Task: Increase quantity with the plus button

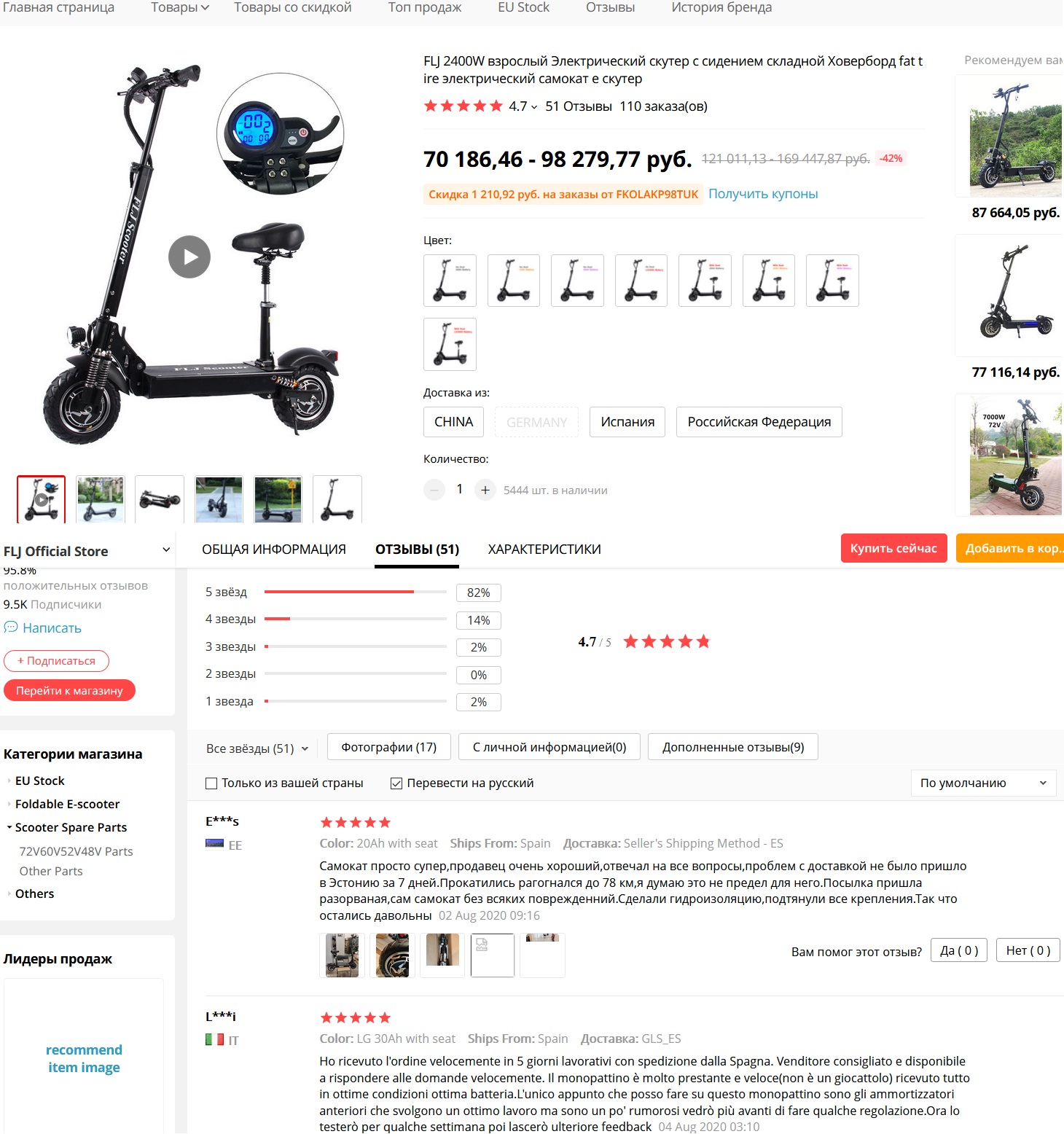Action: click(485, 490)
